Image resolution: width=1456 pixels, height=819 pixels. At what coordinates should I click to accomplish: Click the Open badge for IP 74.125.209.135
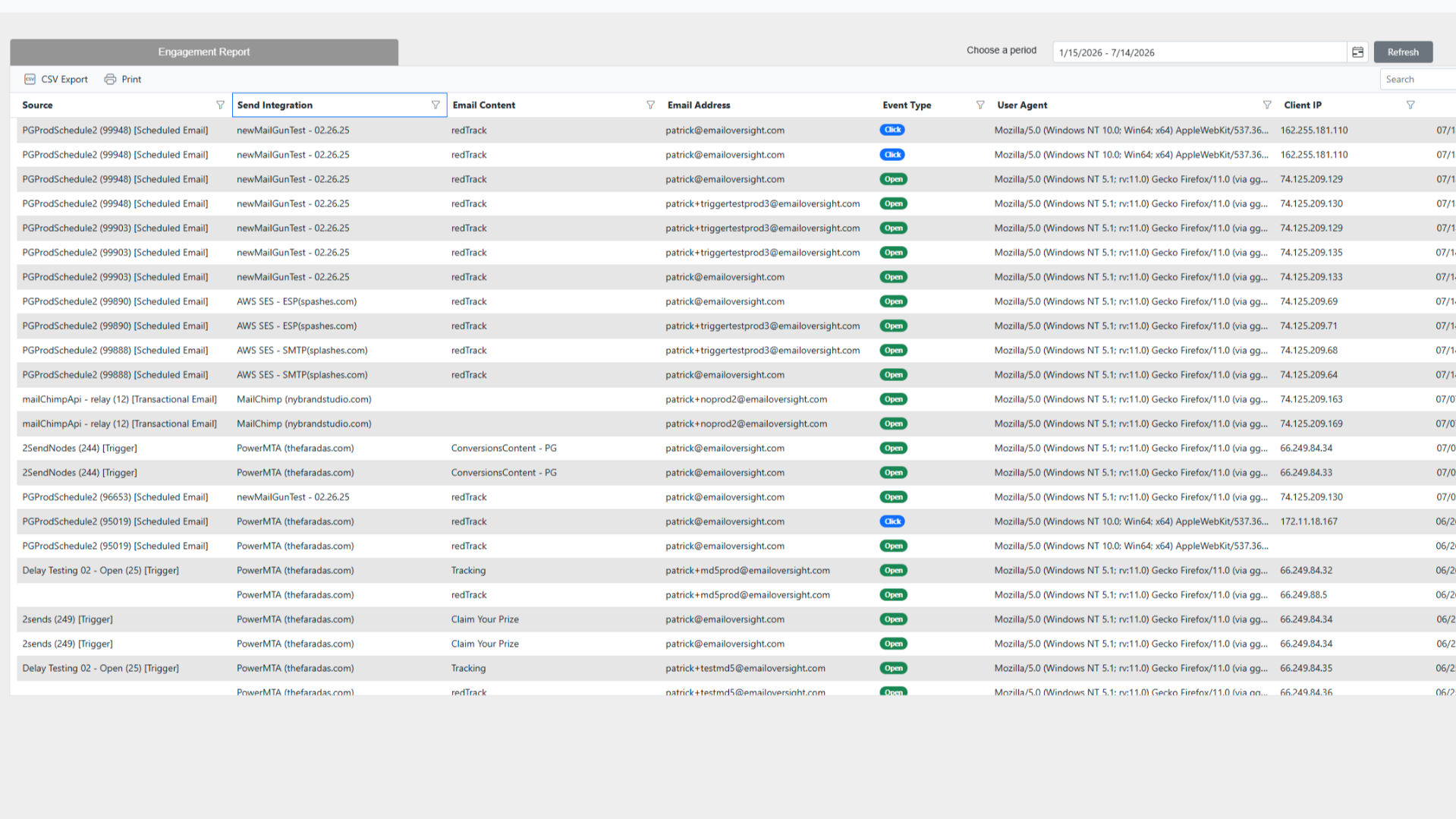coord(893,253)
